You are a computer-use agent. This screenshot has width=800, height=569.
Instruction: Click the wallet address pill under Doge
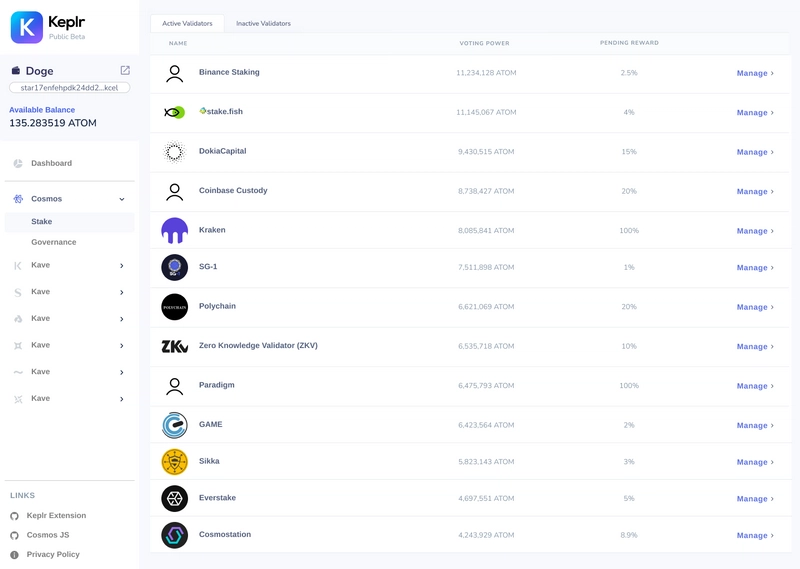(70, 88)
